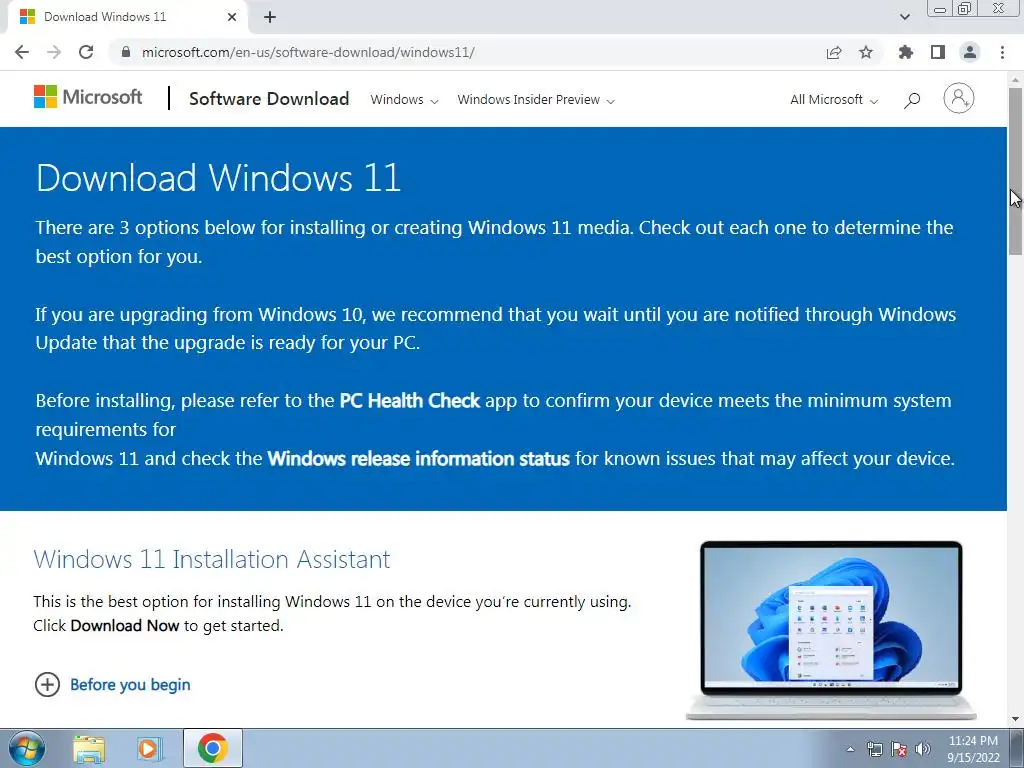Image resolution: width=1024 pixels, height=768 pixels.
Task: Click the search magnifier on Microsoft site
Action: [912, 100]
